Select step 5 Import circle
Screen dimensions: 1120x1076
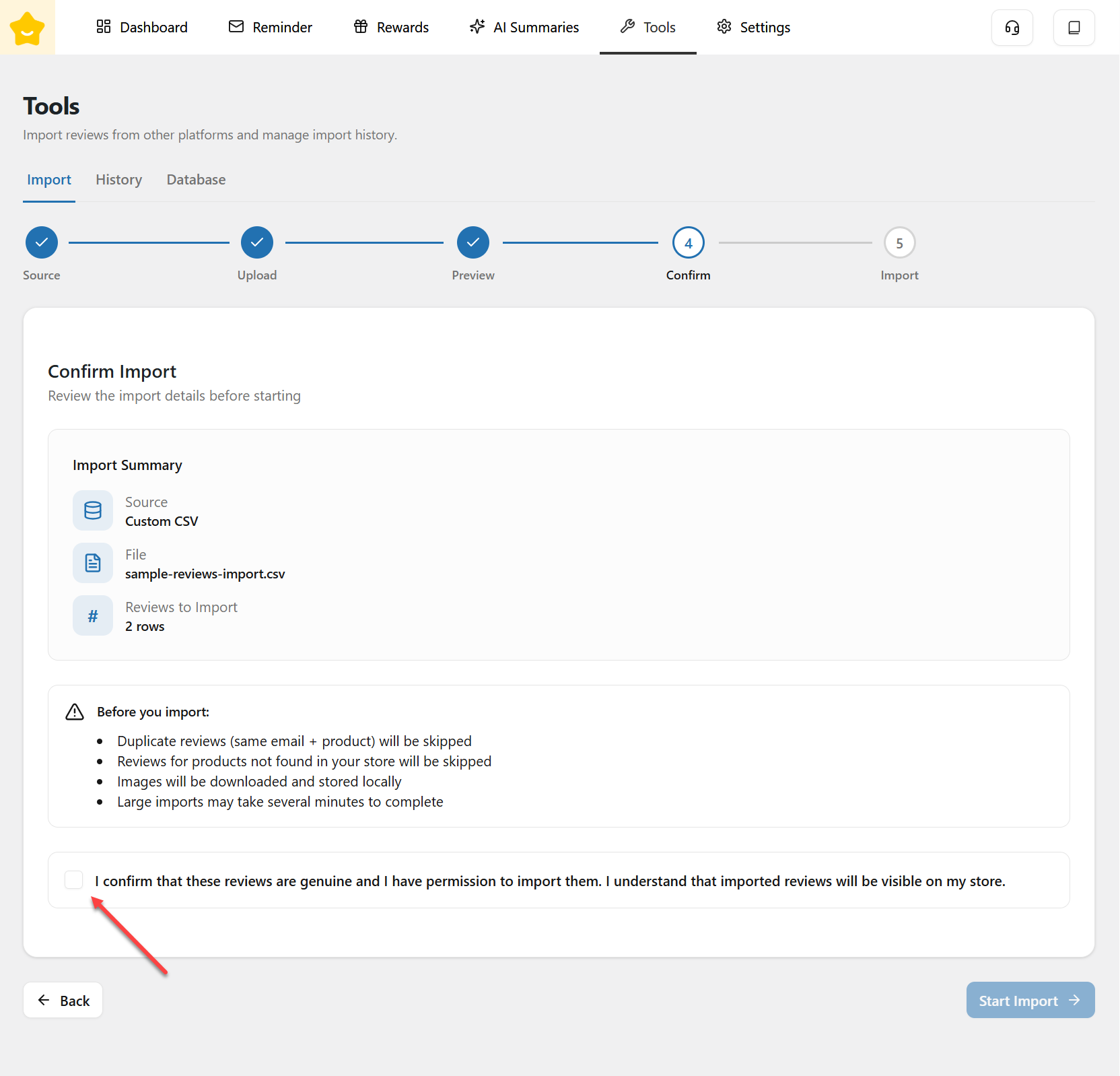[x=899, y=242]
